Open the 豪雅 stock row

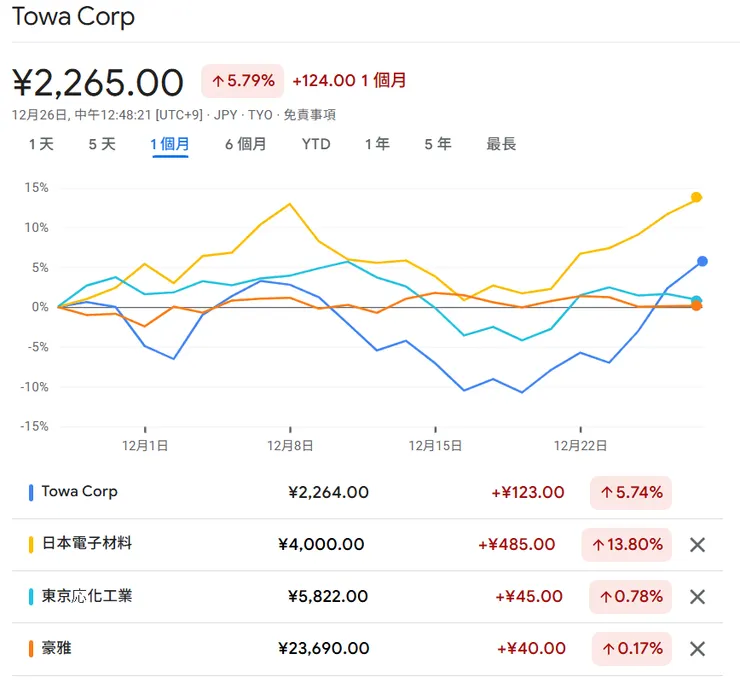click(367, 649)
